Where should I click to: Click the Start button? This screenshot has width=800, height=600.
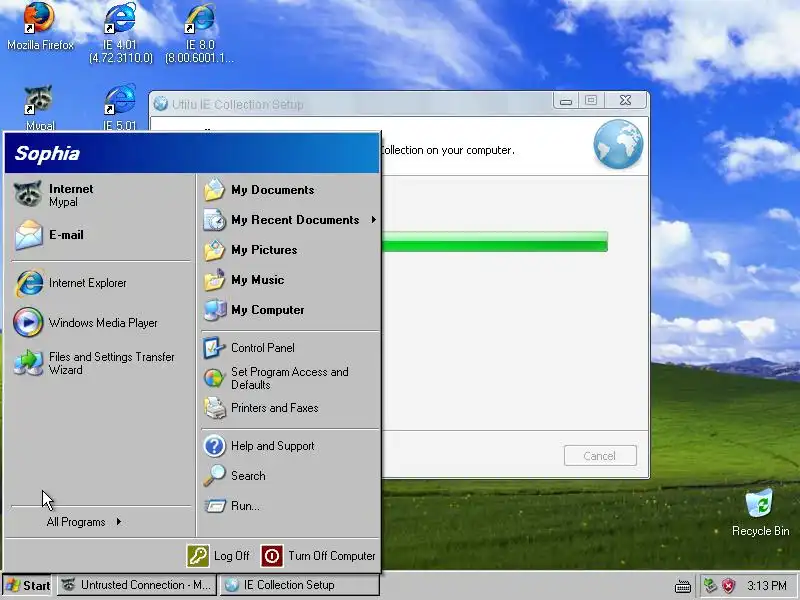[x=28, y=585]
